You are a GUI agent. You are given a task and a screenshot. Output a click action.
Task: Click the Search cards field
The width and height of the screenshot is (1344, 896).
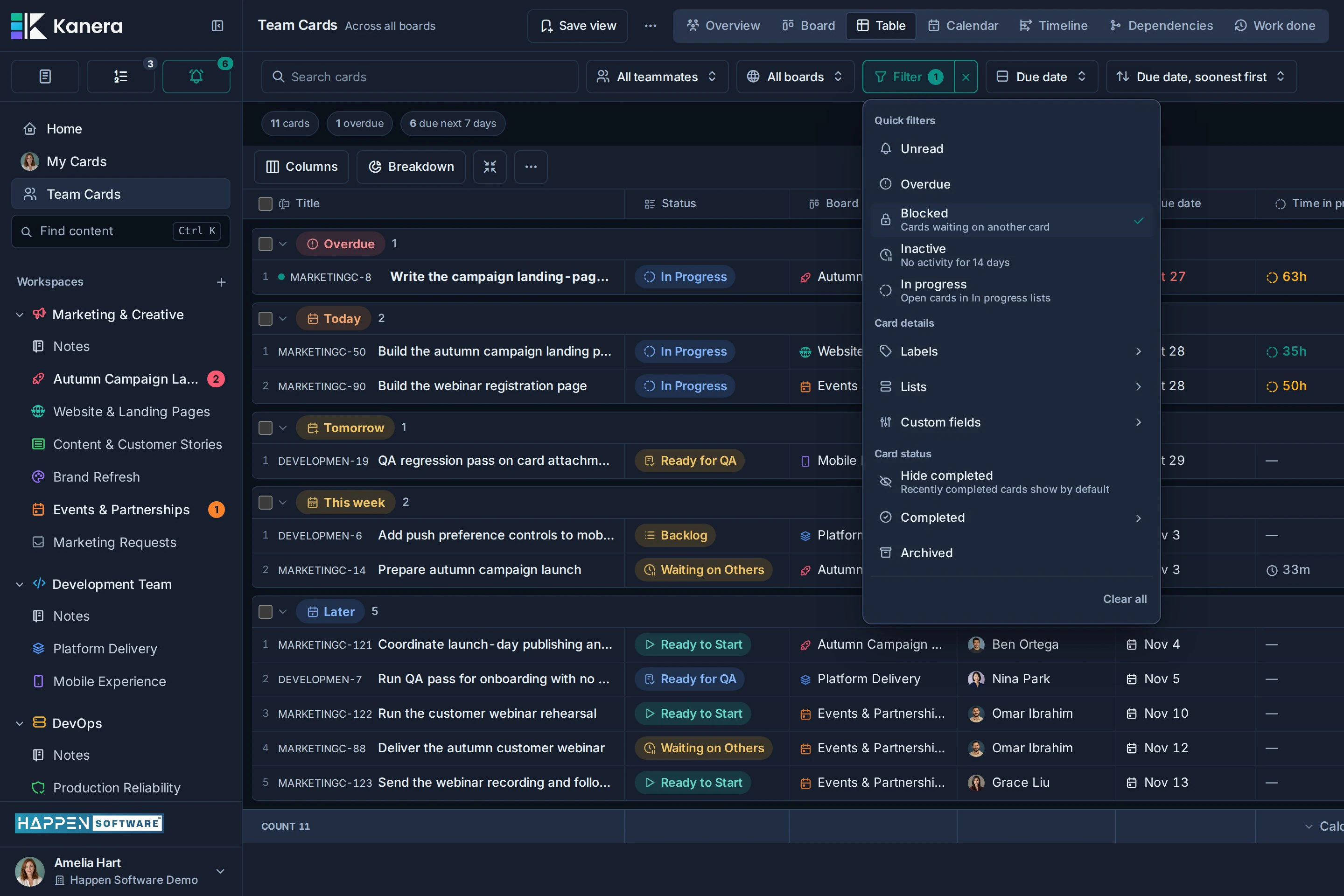pos(420,77)
